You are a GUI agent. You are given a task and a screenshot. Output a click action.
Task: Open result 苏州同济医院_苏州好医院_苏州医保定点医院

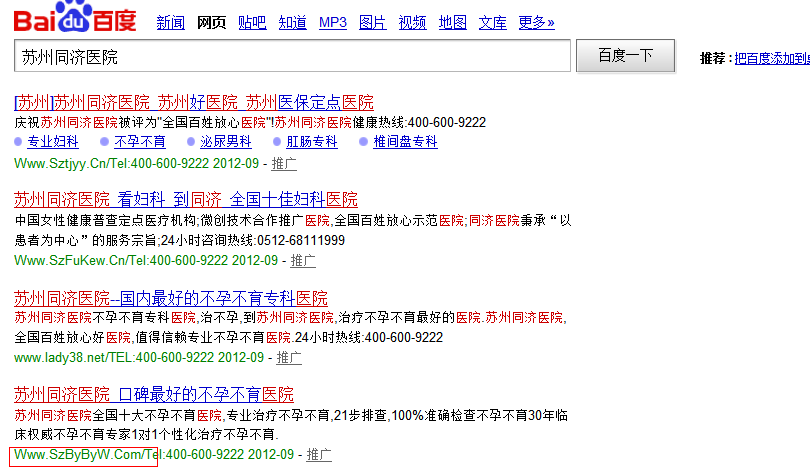194,102
